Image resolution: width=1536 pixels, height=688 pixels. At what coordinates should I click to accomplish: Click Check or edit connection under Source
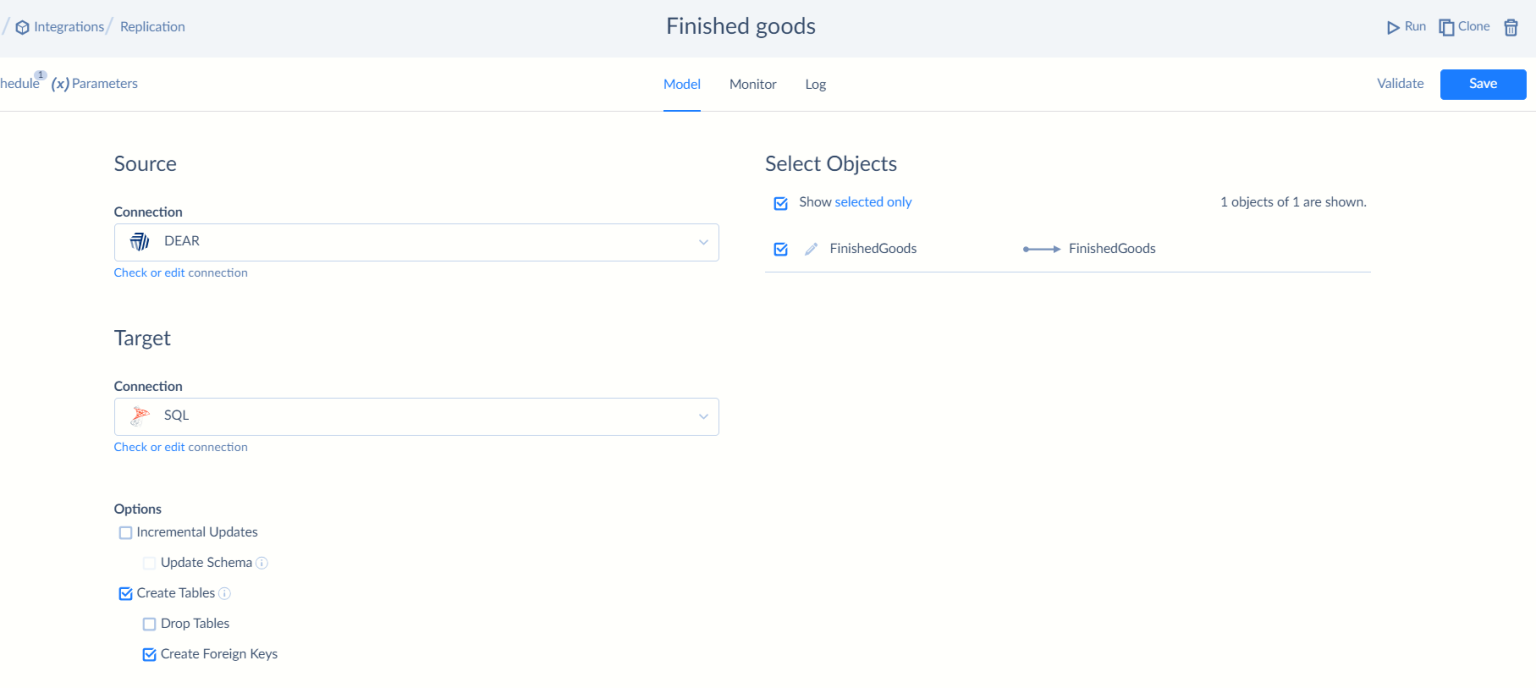181,272
